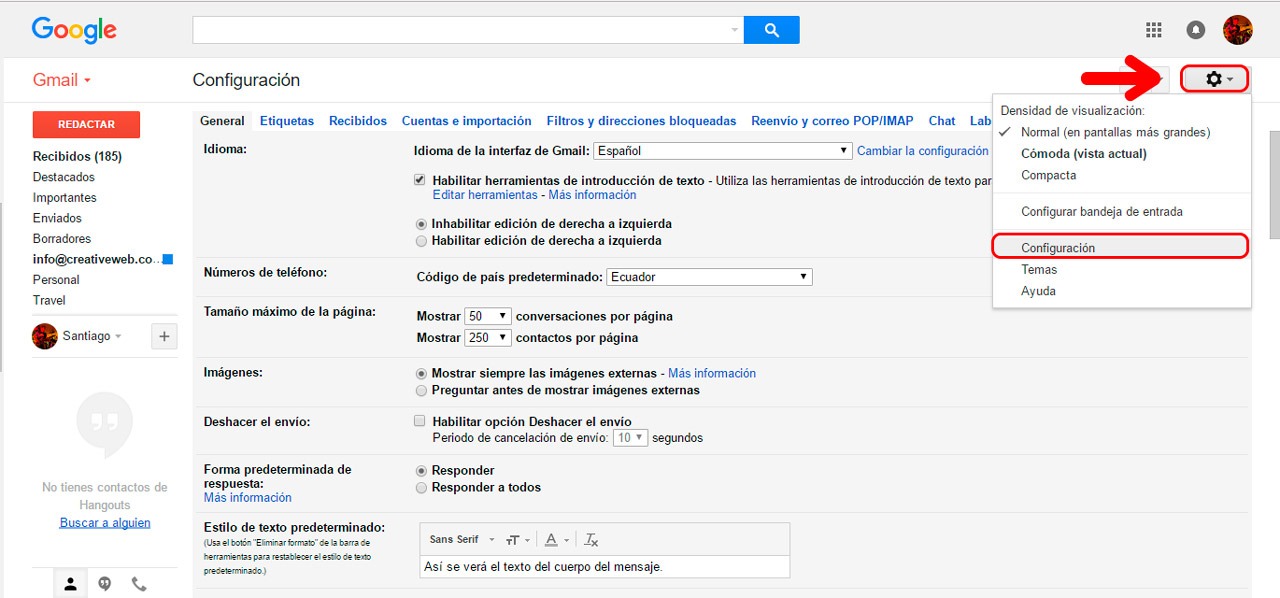Screen dimensions: 1280x598
Task: Open the default country code dropdown Ecuador
Action: pos(709,277)
